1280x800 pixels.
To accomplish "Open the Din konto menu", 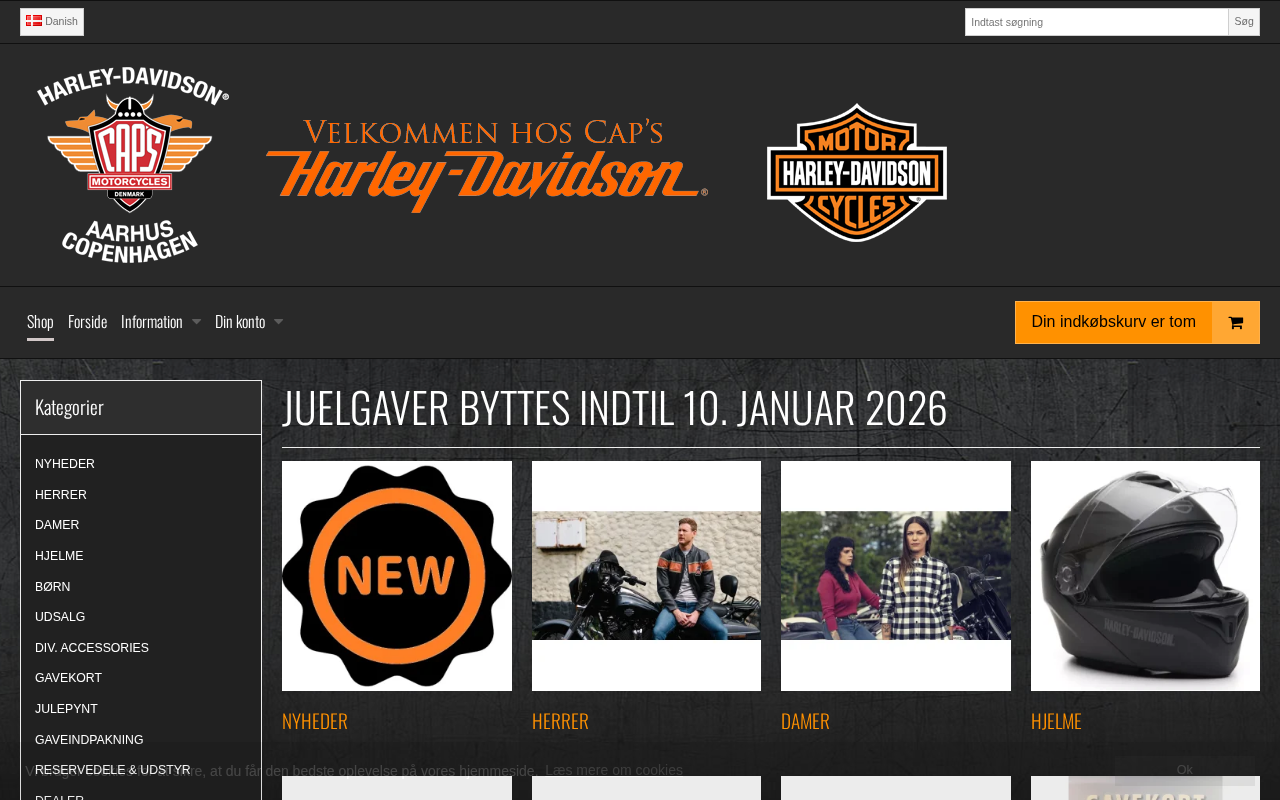I will [x=240, y=322].
